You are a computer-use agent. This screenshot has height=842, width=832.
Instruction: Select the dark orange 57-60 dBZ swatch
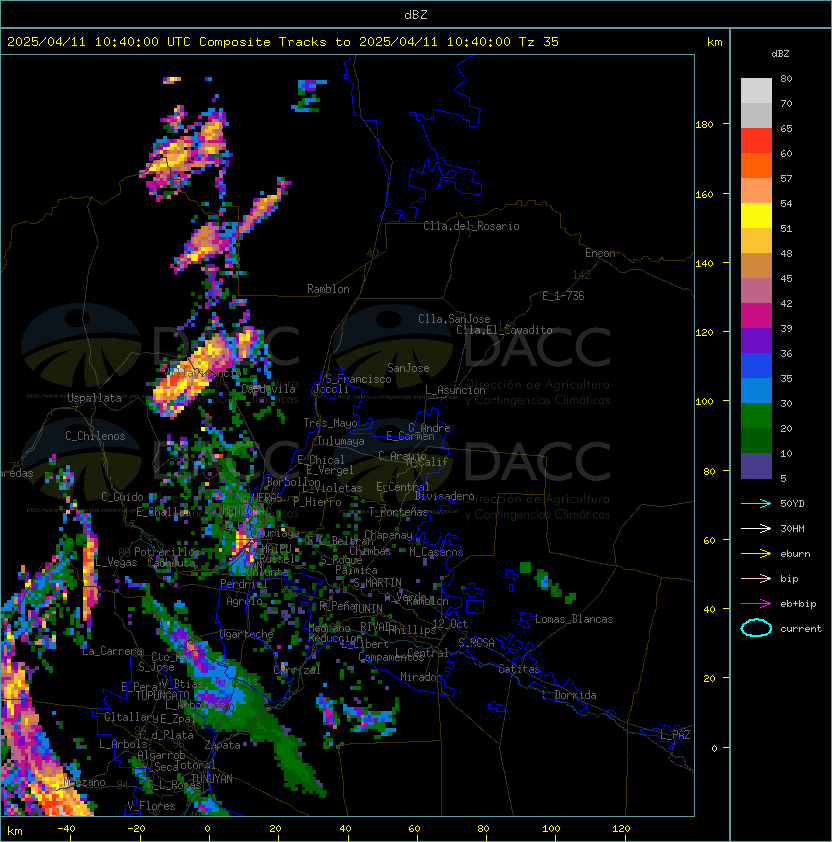tap(756, 166)
